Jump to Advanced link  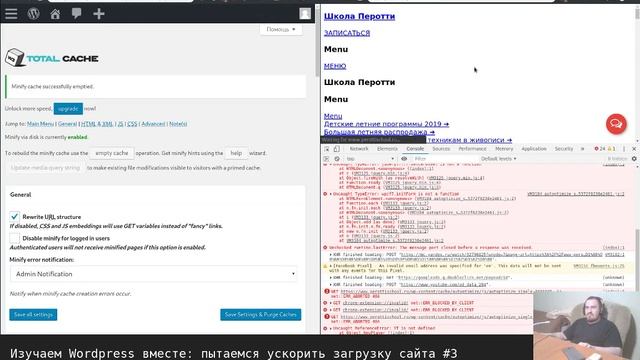(x=153, y=124)
